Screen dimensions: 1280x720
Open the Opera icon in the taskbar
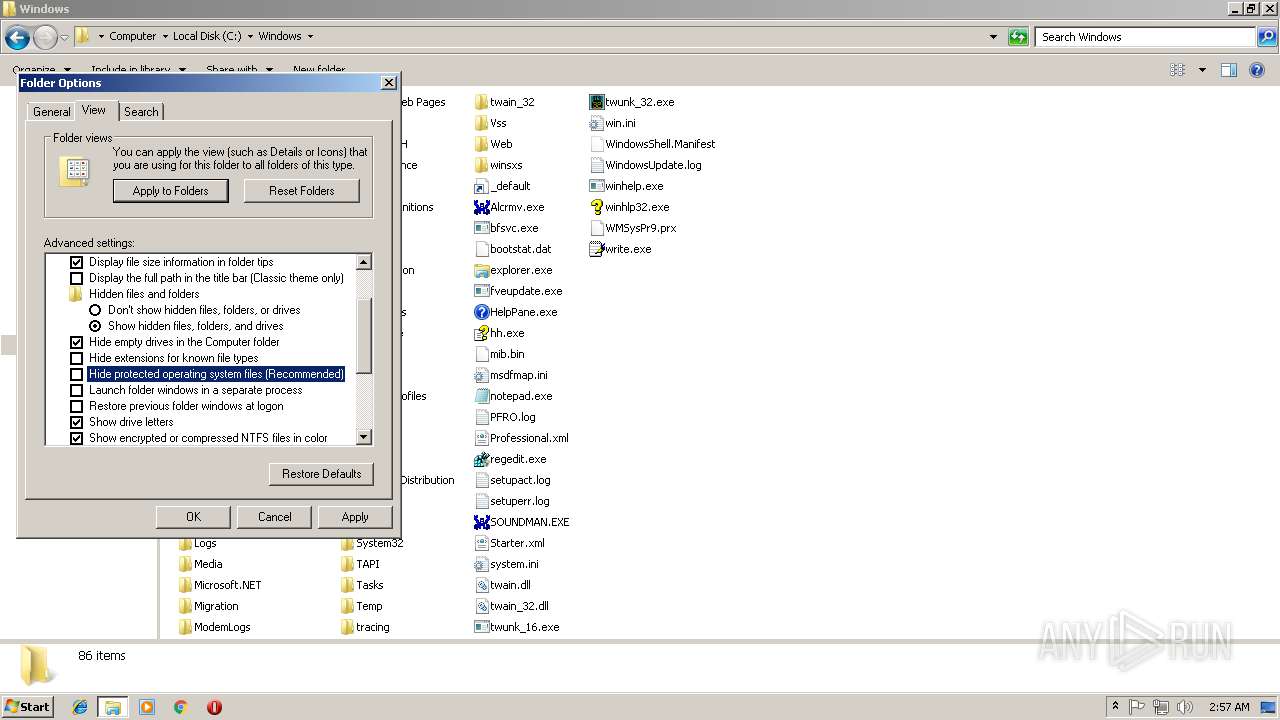click(214, 707)
